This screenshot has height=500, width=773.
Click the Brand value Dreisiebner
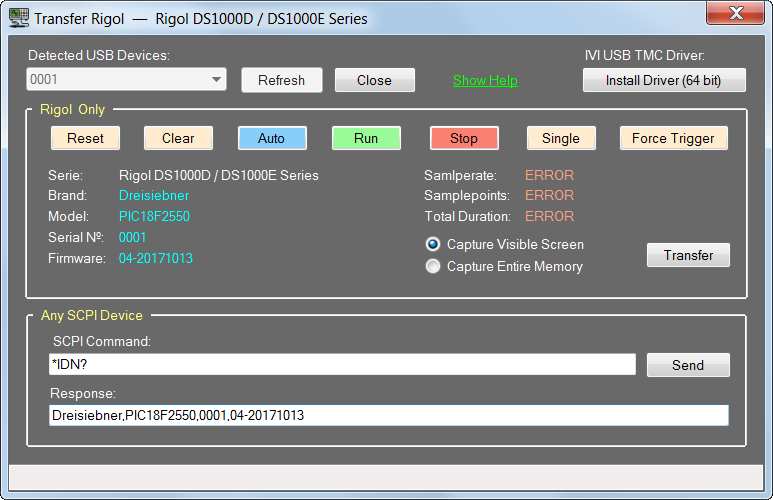point(154,195)
